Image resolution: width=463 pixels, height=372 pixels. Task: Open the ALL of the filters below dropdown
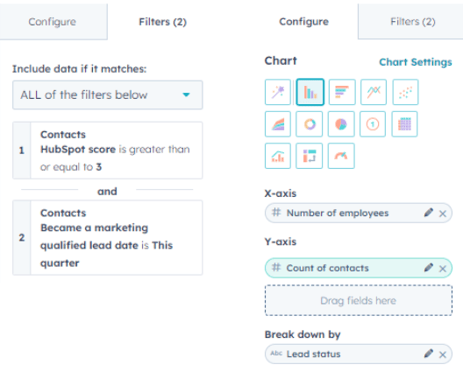click(107, 95)
